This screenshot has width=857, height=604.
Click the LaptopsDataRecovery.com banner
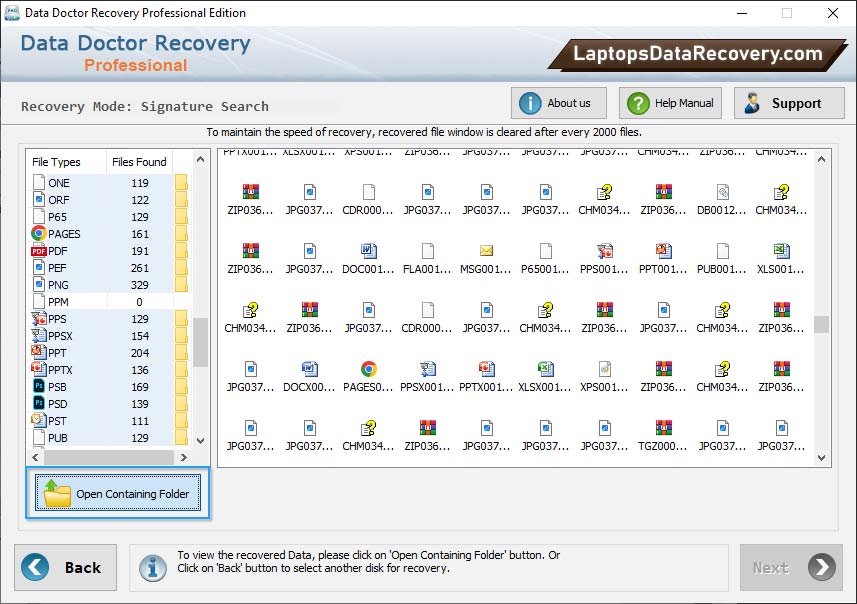[697, 54]
